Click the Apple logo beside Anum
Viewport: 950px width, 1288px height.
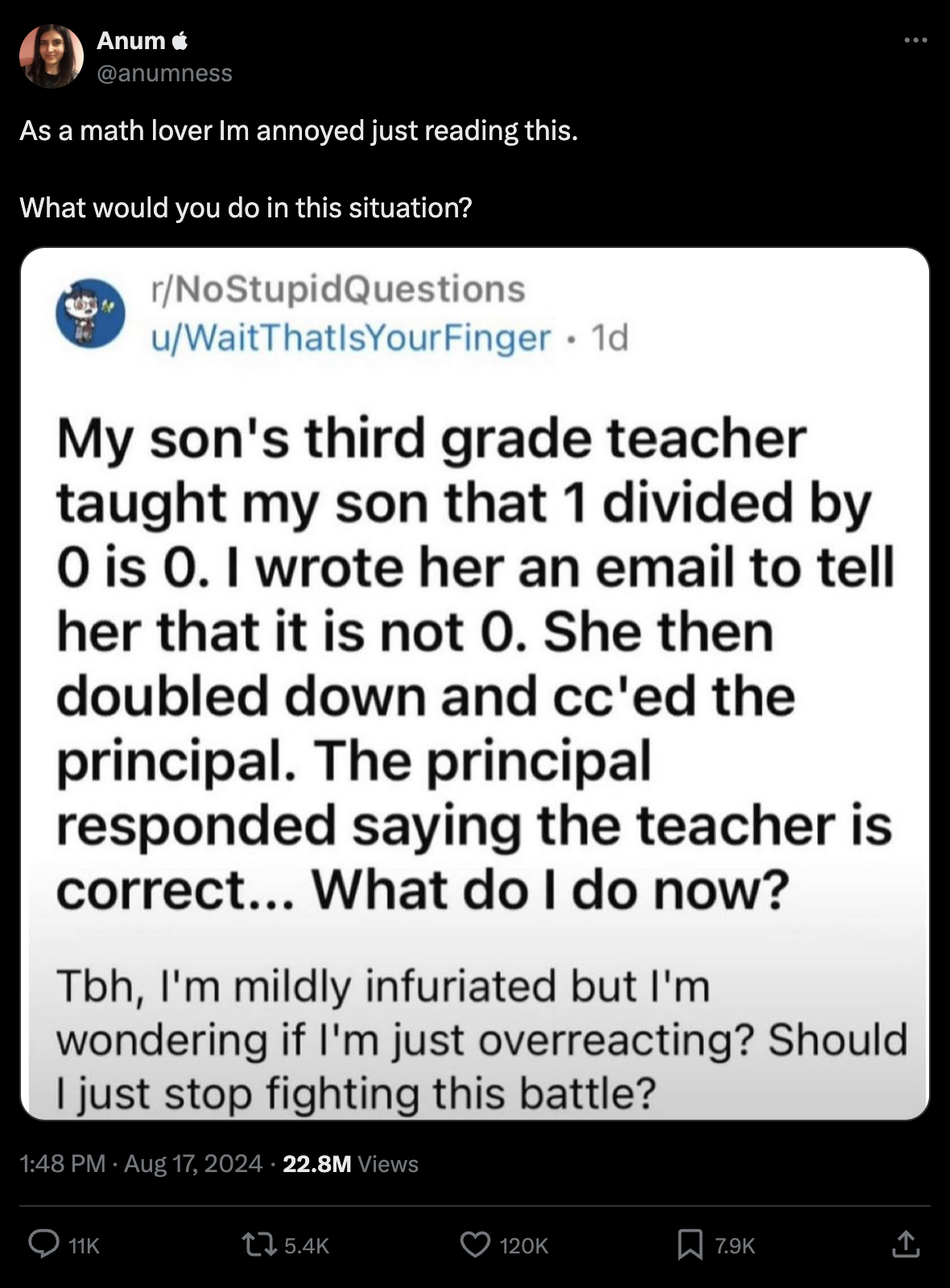(x=180, y=40)
